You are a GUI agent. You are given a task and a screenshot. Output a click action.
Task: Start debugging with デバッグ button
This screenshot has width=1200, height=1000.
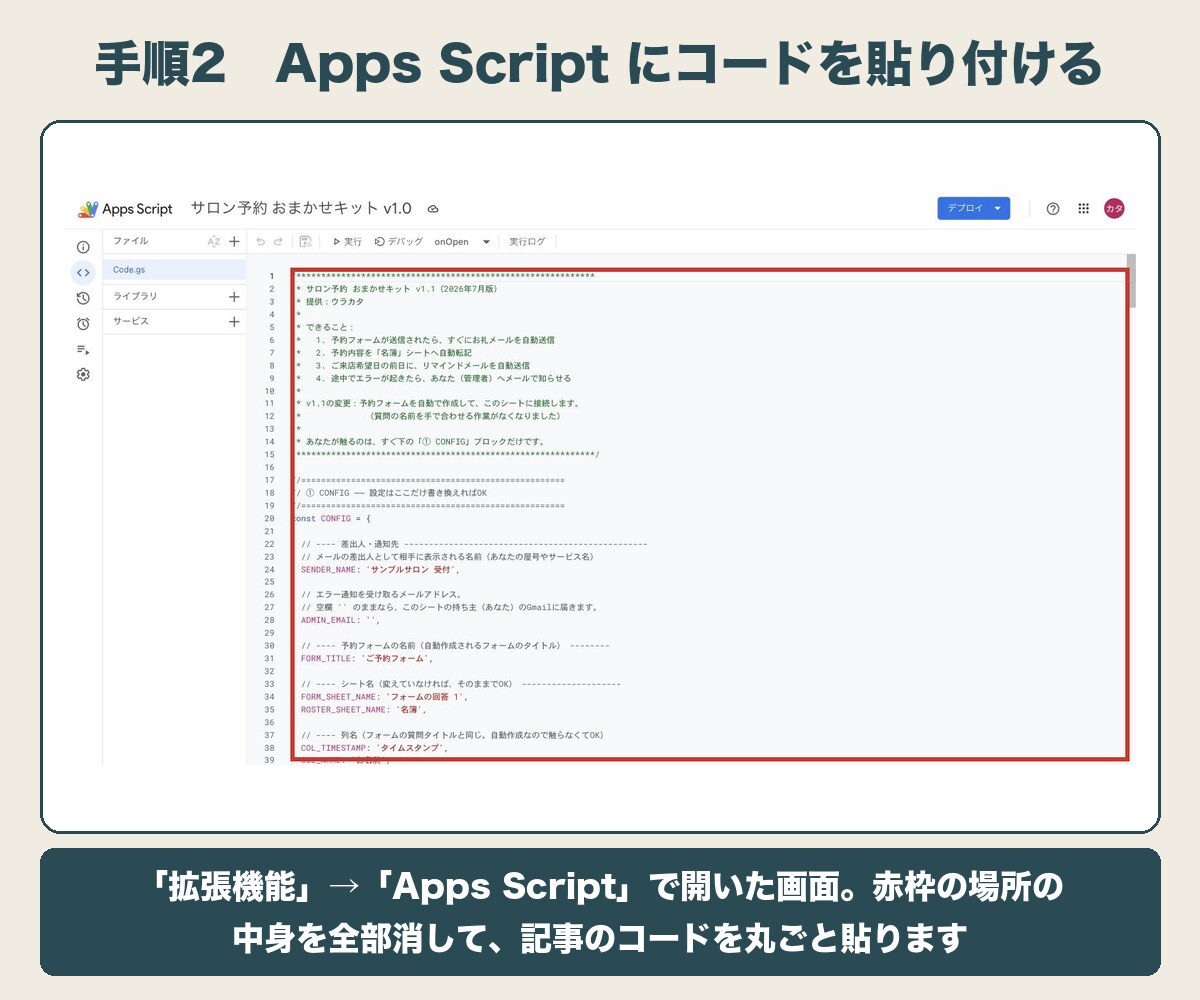(x=399, y=241)
